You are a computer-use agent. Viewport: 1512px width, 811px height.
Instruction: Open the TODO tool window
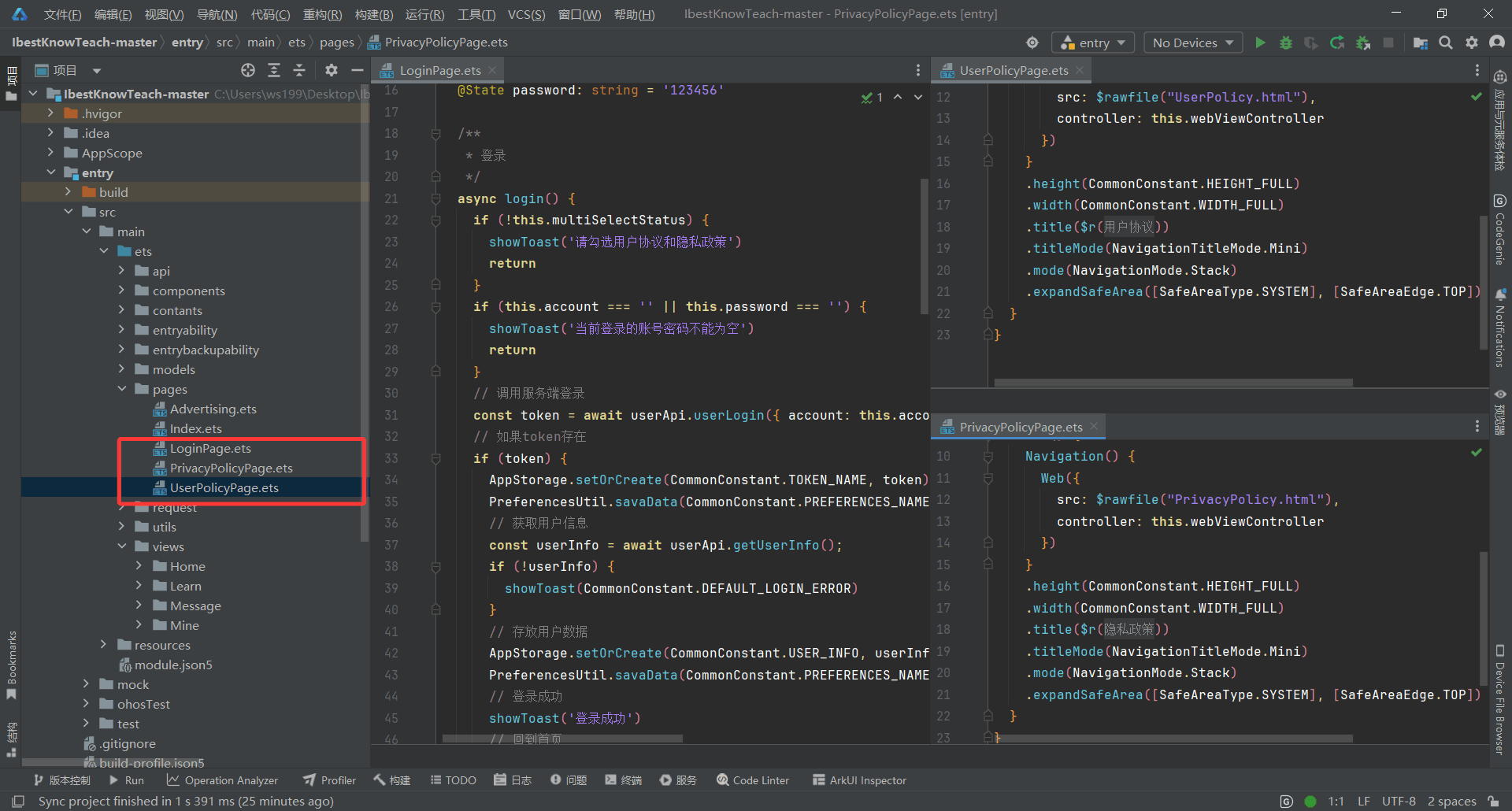point(454,780)
